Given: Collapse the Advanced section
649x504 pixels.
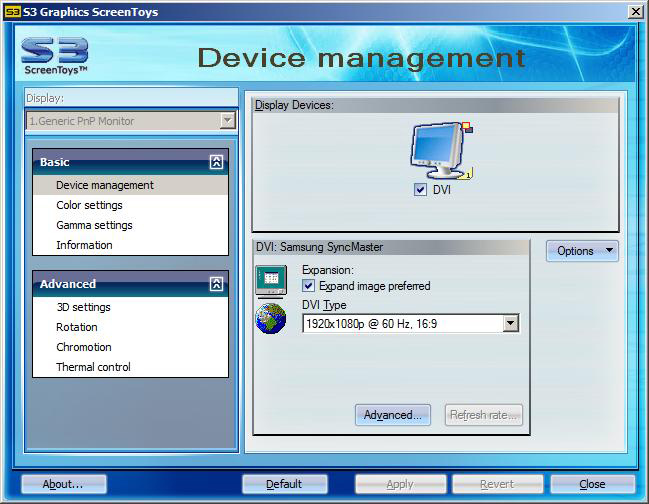Looking at the screenshot, I should tap(216, 284).
